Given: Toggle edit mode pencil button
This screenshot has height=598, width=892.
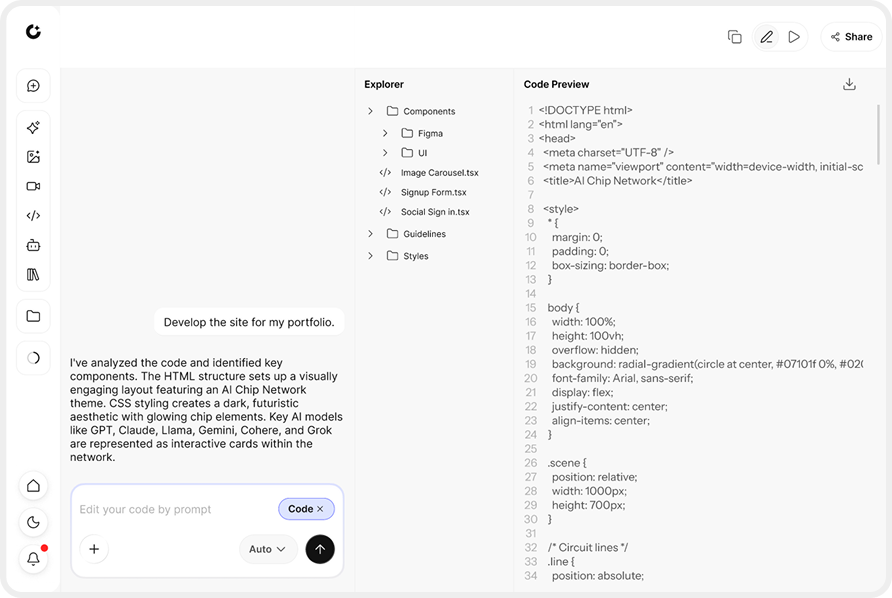Looking at the screenshot, I should [x=766, y=37].
